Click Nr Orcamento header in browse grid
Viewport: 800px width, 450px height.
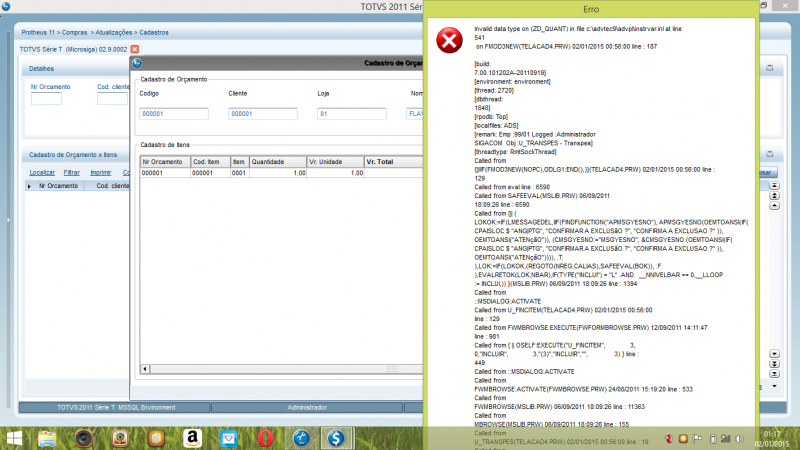(x=59, y=186)
